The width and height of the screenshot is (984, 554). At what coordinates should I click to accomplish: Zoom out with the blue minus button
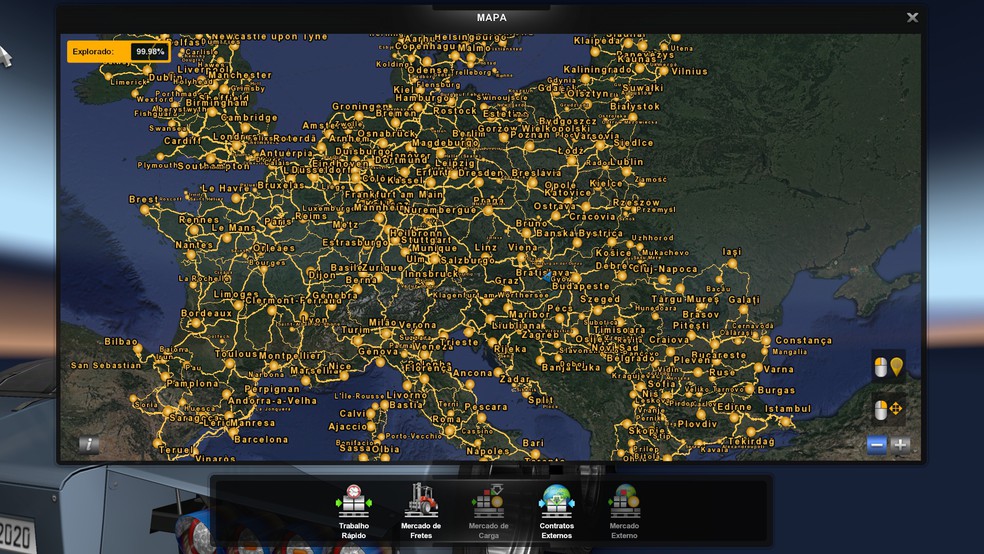pyautogui.click(x=877, y=445)
